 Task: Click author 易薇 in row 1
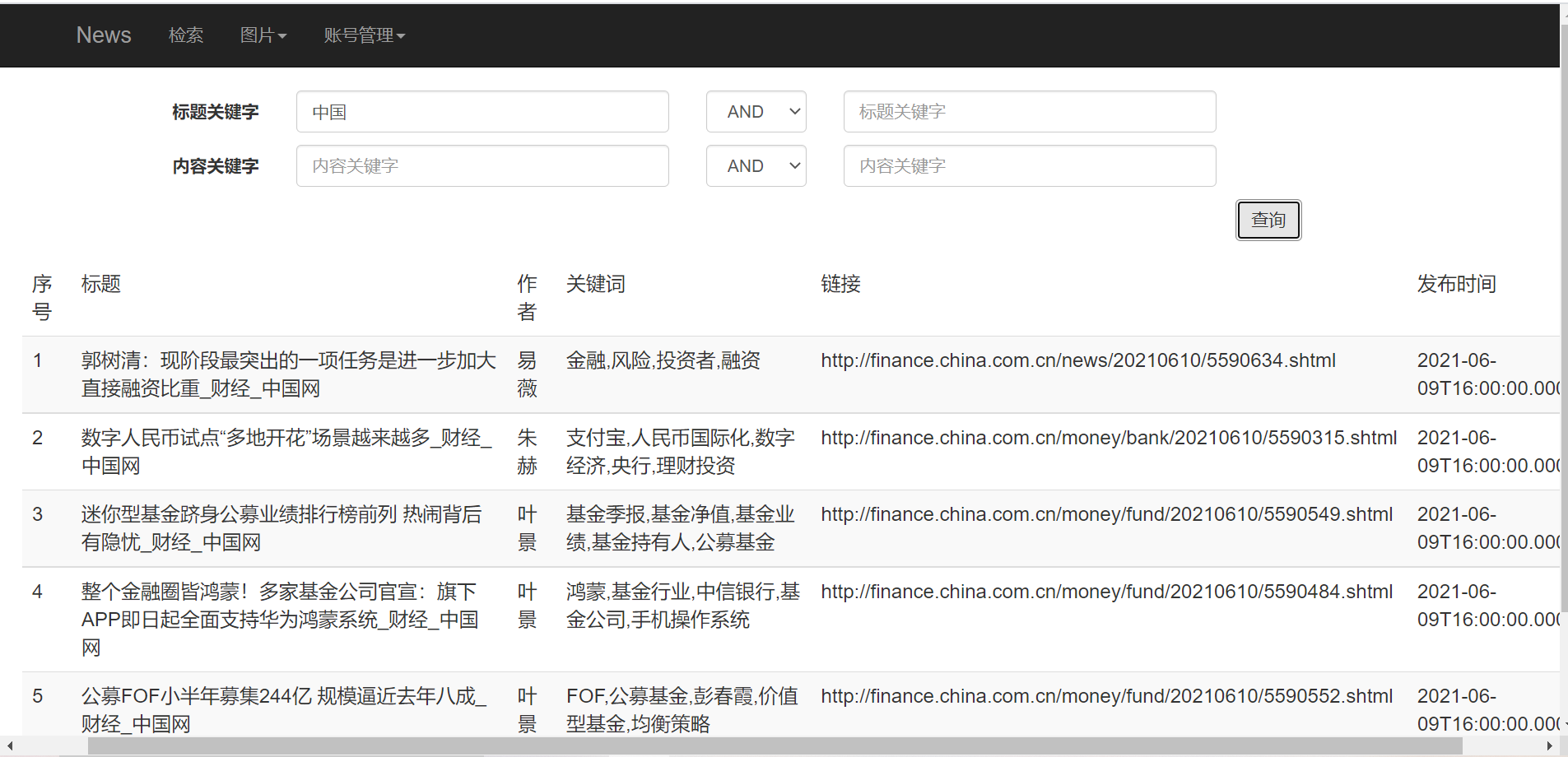click(527, 374)
